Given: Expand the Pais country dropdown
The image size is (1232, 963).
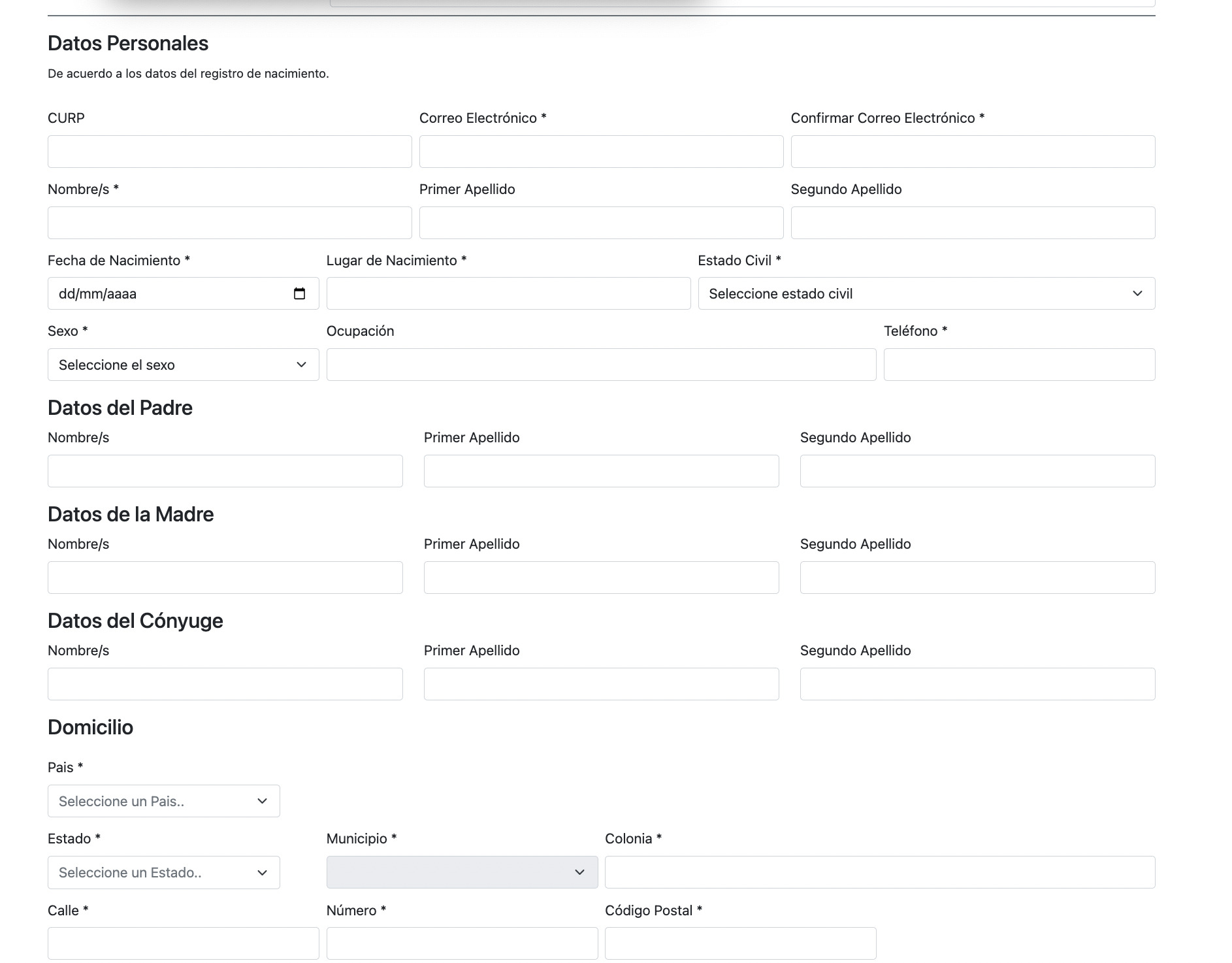Looking at the screenshot, I should tap(163, 801).
